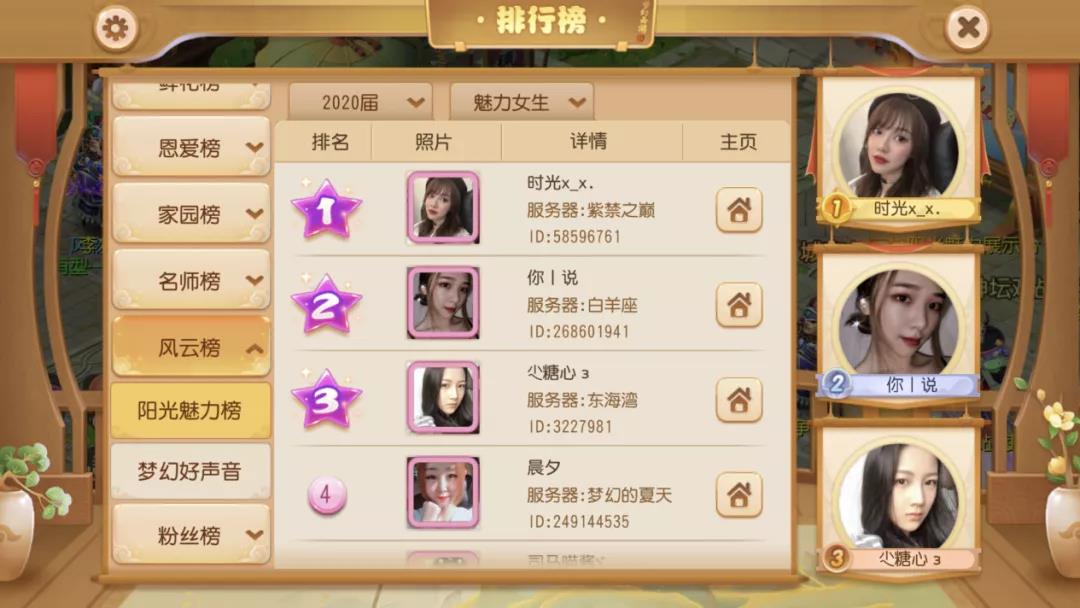
Task: Open the 魅力女生 category dropdown
Action: [x=521, y=103]
